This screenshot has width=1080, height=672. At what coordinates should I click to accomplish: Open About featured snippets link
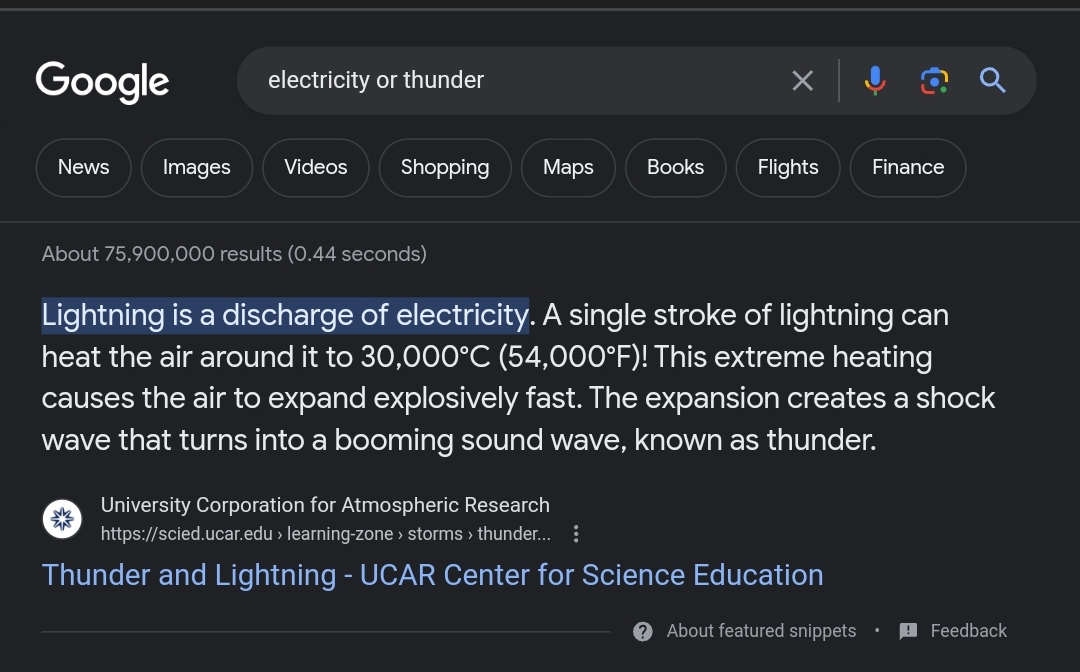(761, 631)
